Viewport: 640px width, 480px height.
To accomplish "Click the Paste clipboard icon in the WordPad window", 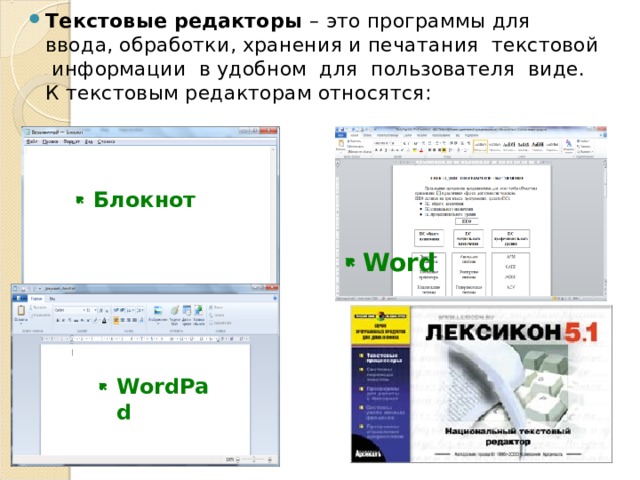I will [x=21, y=312].
